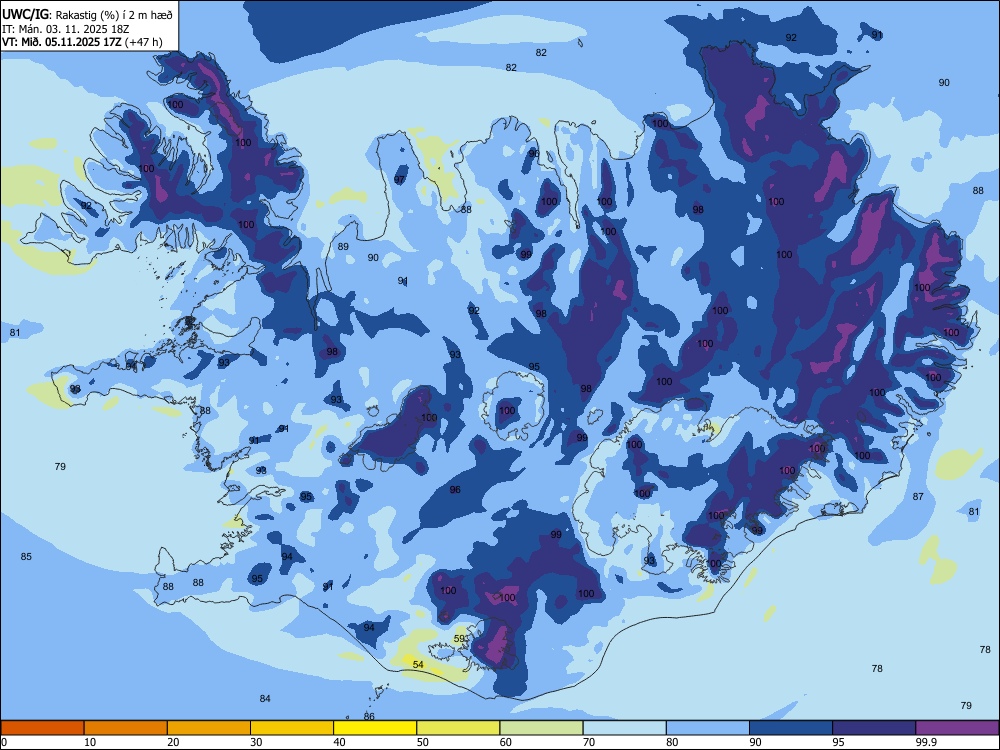The image size is (1000, 750).
Task: Choose the light green 60–70 legend swatch
Action: [x=541, y=728]
